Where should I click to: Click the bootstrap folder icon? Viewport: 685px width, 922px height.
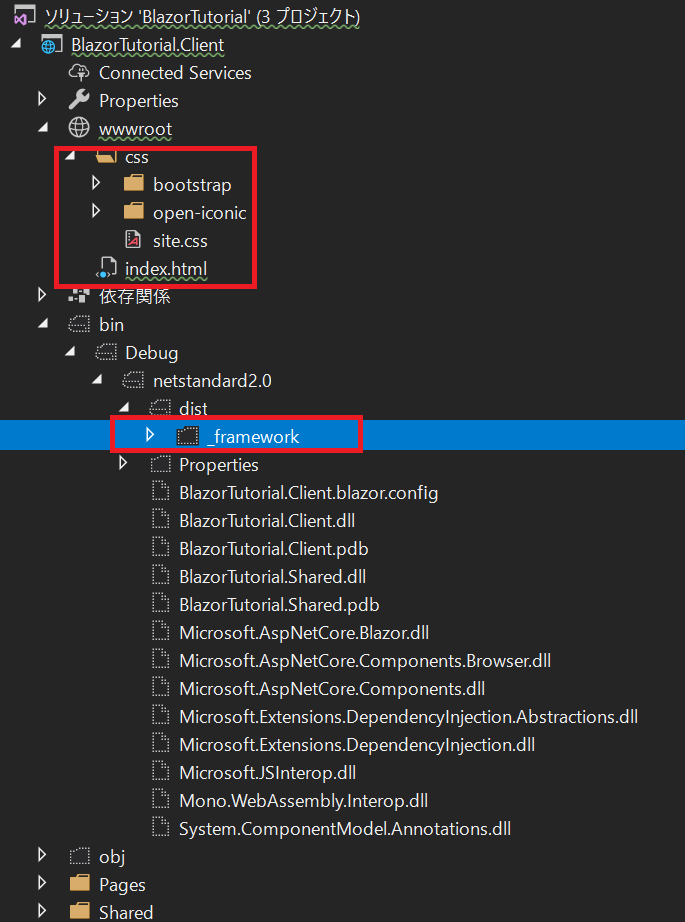click(x=134, y=185)
